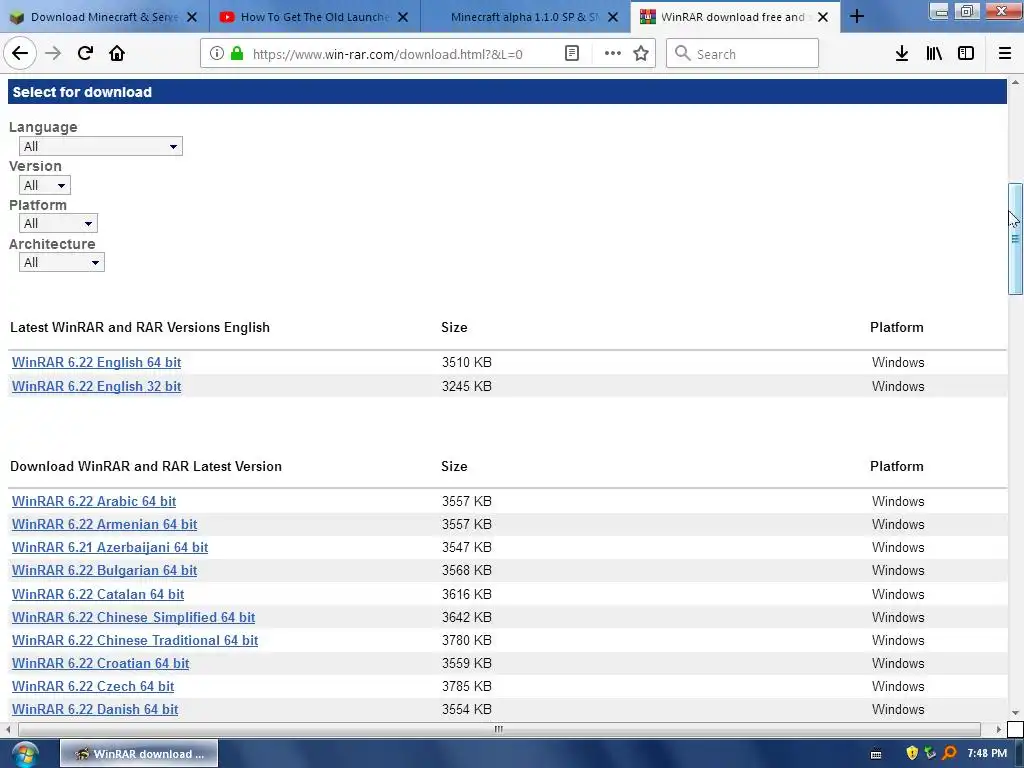Click the horizontal scrollbar thumb
The image size is (1024, 768).
point(499,729)
